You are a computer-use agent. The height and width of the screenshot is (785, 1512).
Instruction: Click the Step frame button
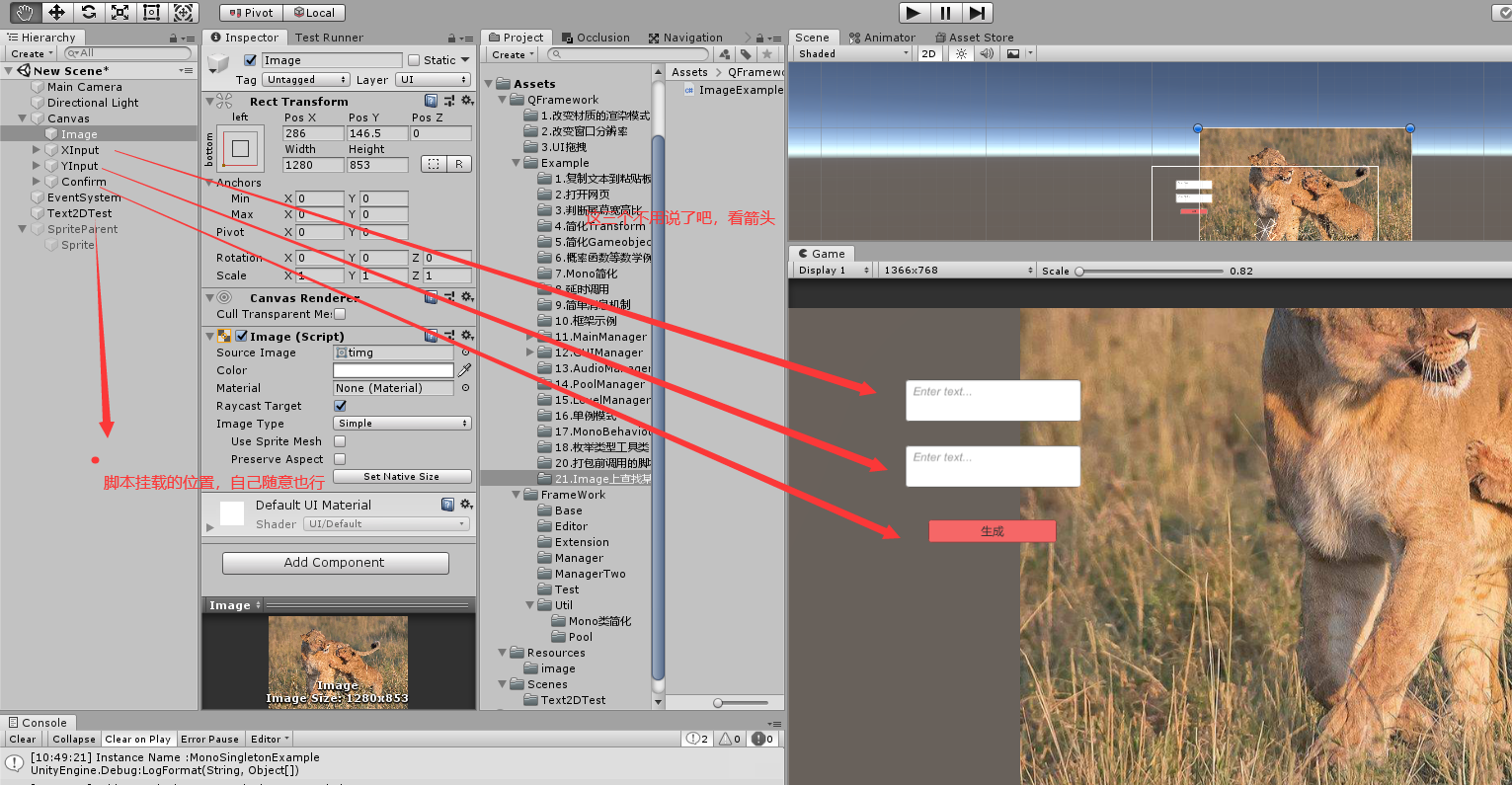[x=977, y=13]
